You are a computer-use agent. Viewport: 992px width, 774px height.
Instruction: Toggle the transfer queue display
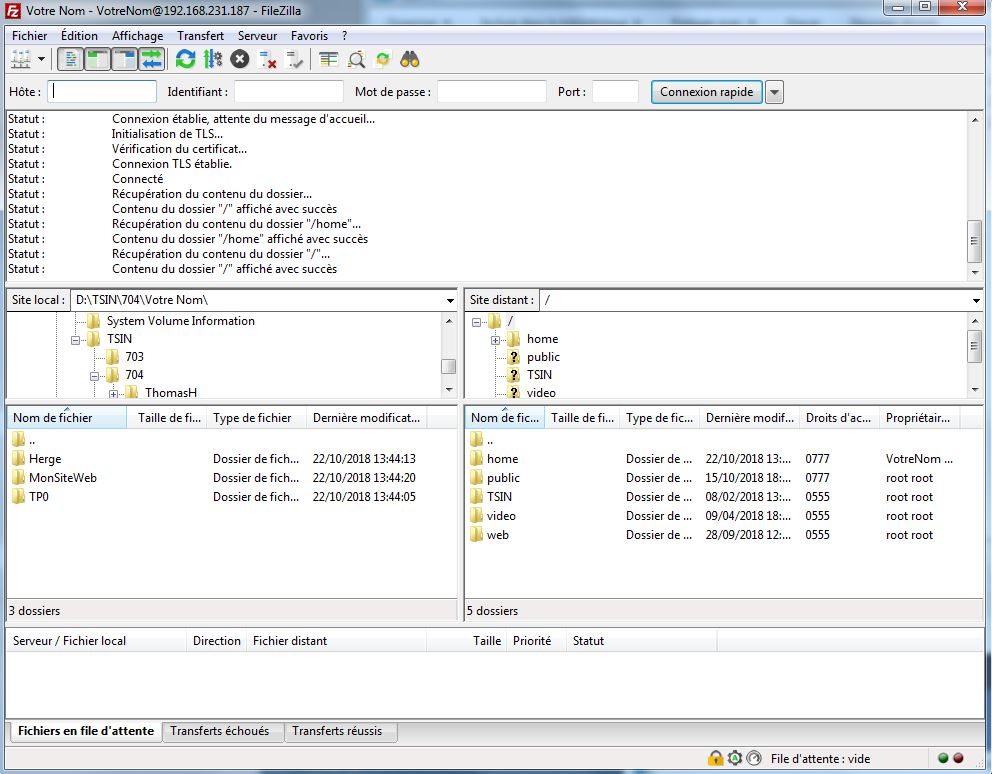coord(151,60)
